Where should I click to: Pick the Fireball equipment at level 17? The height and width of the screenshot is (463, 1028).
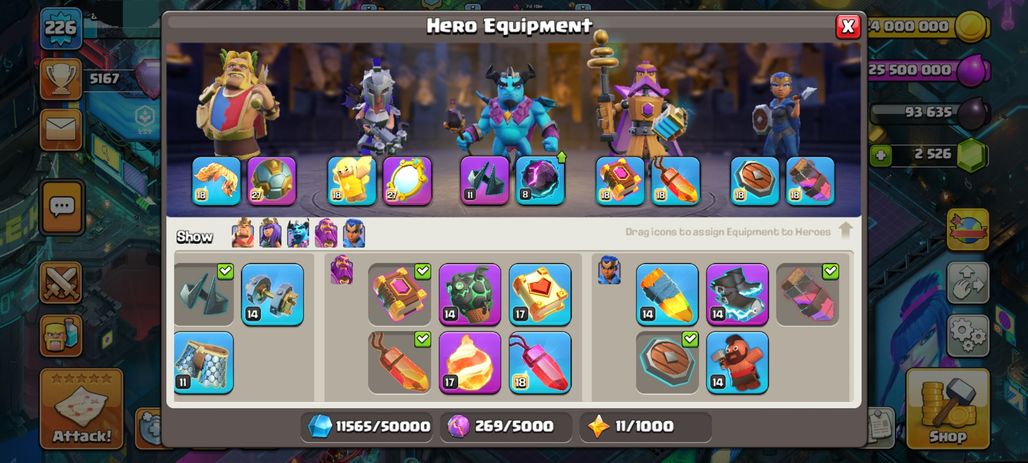click(x=469, y=362)
